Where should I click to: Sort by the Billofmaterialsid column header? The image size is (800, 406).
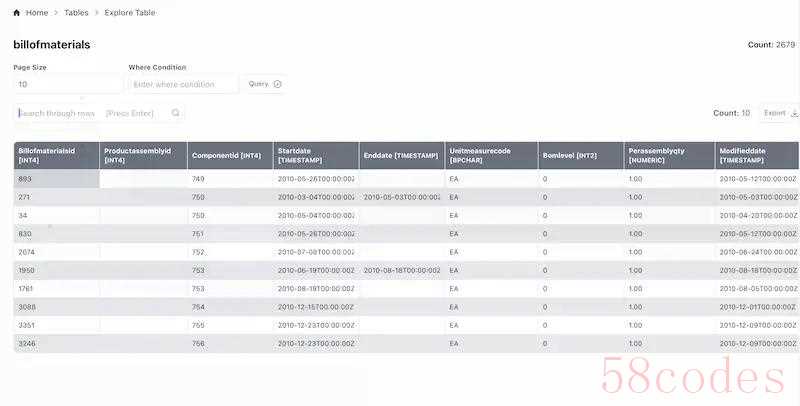(55, 155)
